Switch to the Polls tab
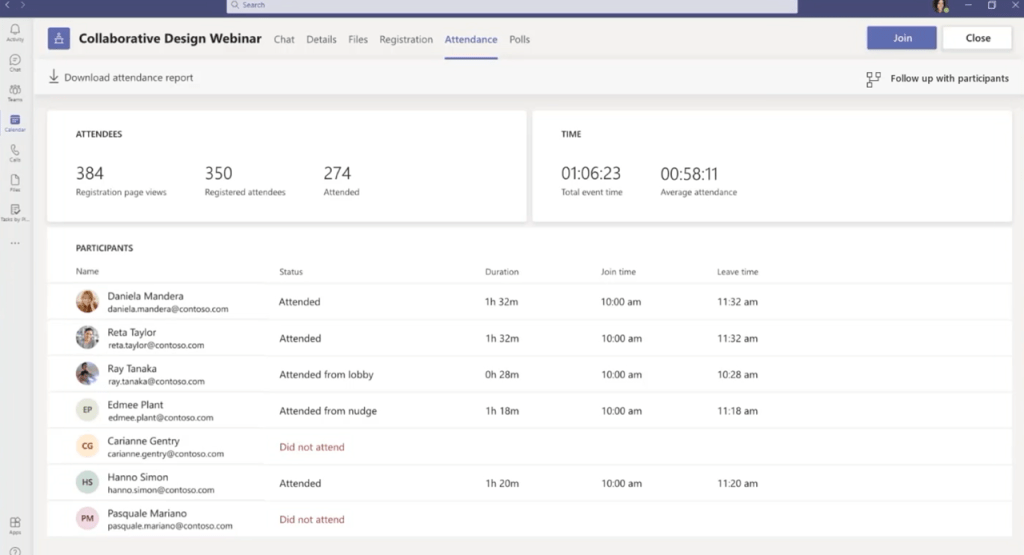 519,39
